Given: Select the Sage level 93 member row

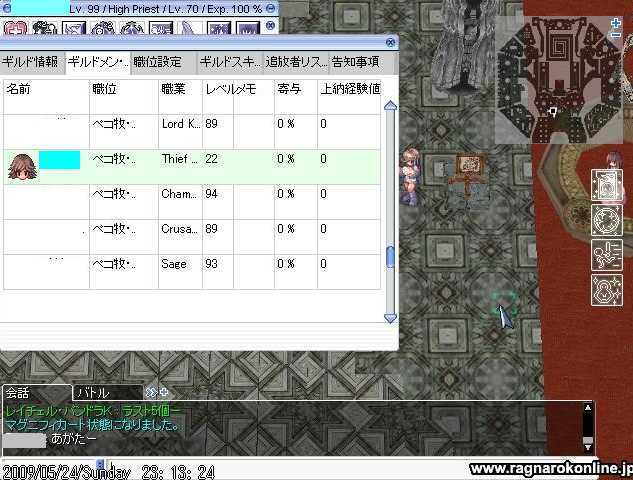Looking at the screenshot, I should pyautogui.click(x=192, y=272).
